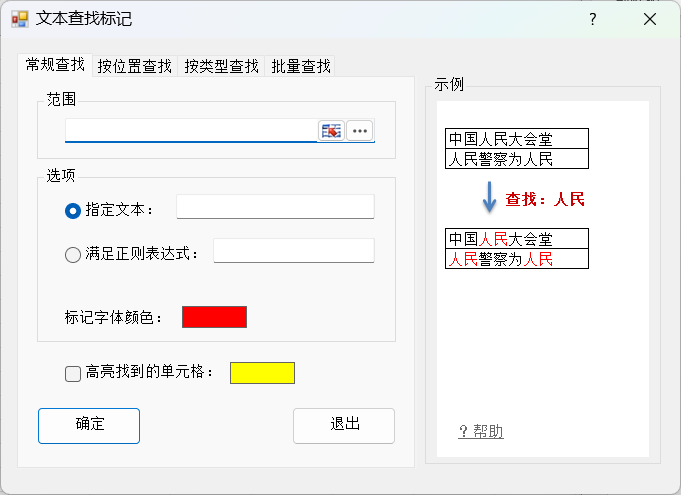This screenshot has width=681, height=495.
Task: Close the 文本查找标记 dialog
Action: pos(651,19)
